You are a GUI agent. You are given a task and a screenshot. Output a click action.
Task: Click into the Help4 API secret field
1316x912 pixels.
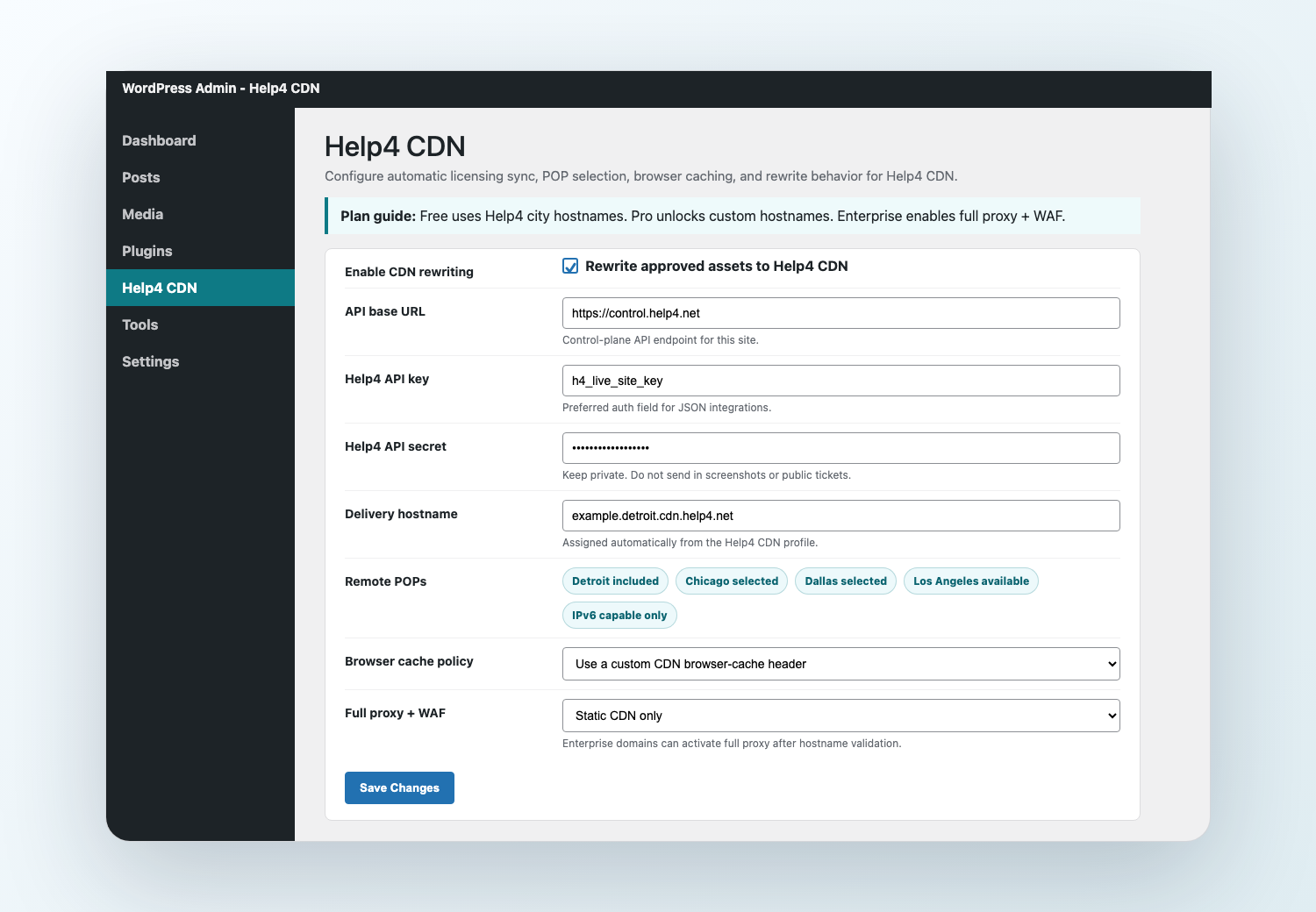840,448
